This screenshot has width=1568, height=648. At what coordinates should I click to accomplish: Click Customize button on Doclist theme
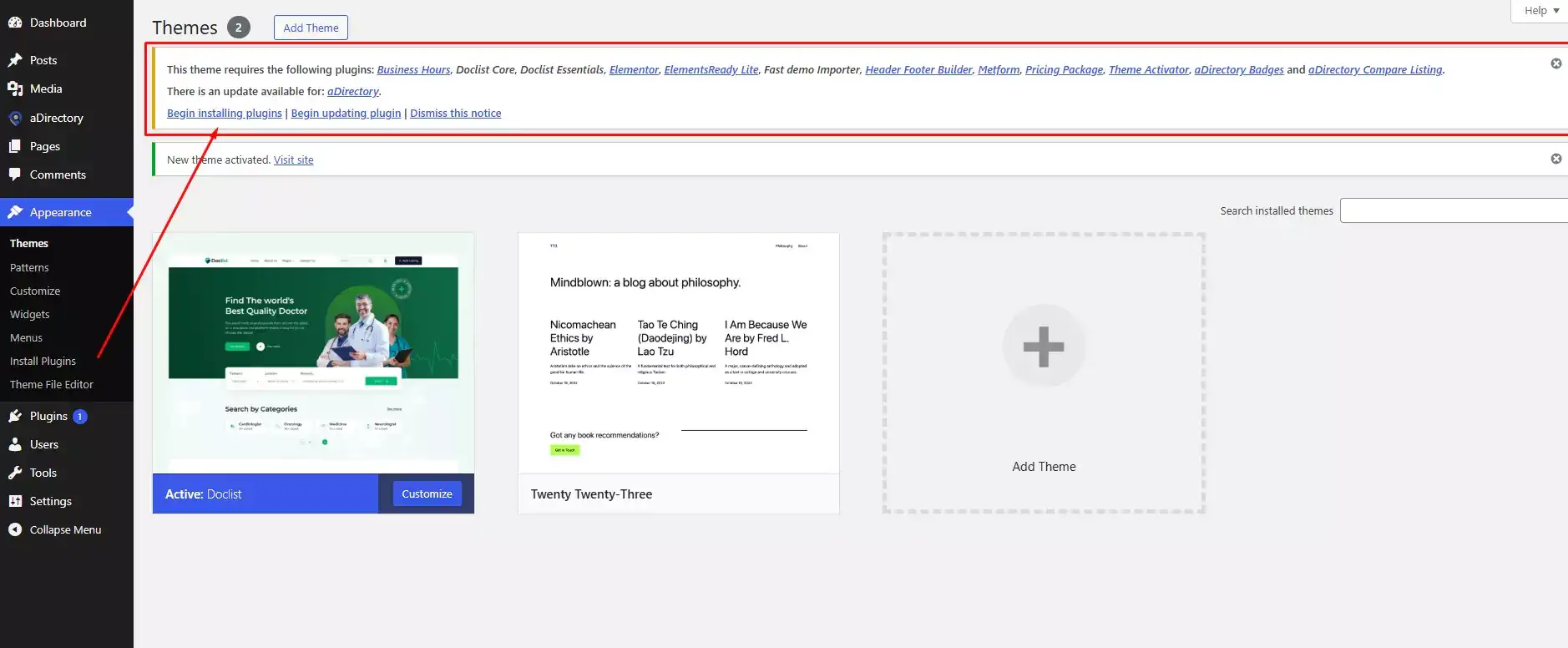[427, 494]
